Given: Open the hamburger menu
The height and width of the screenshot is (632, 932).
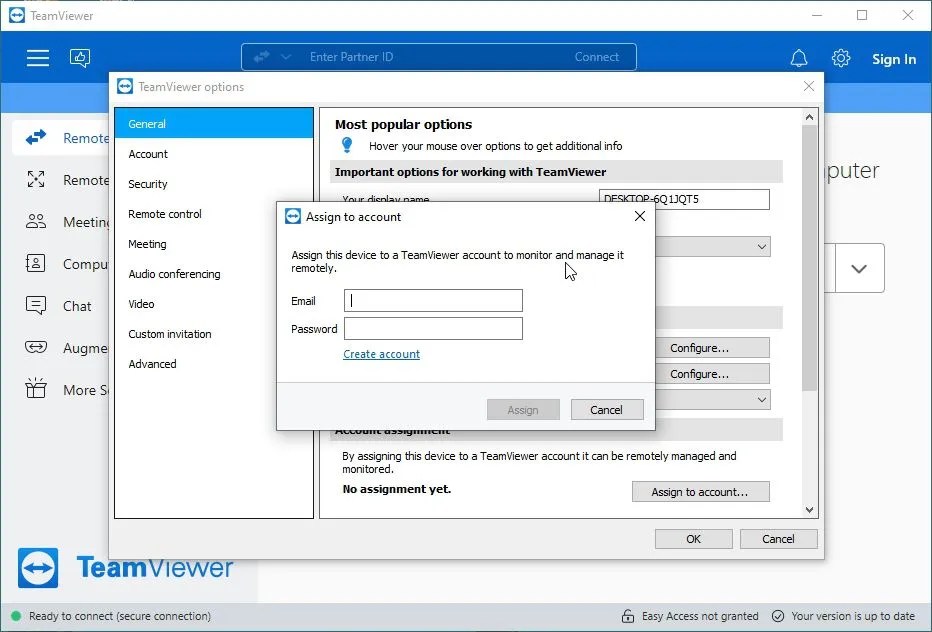Looking at the screenshot, I should click(38, 58).
